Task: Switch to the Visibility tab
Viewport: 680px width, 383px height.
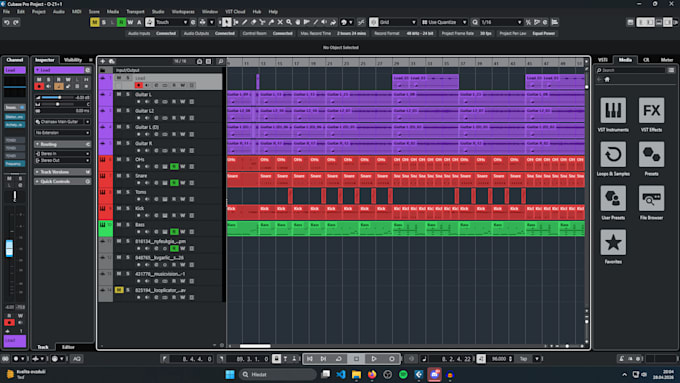Action: click(73, 60)
